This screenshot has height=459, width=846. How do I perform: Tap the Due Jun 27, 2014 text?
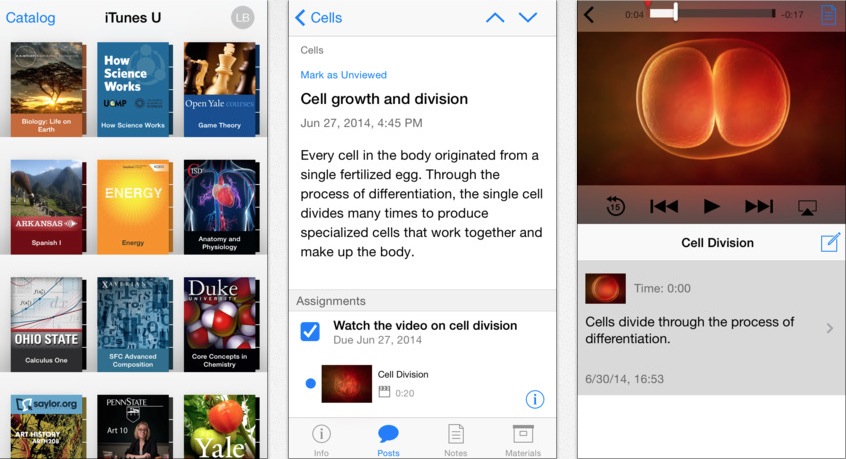point(377,340)
